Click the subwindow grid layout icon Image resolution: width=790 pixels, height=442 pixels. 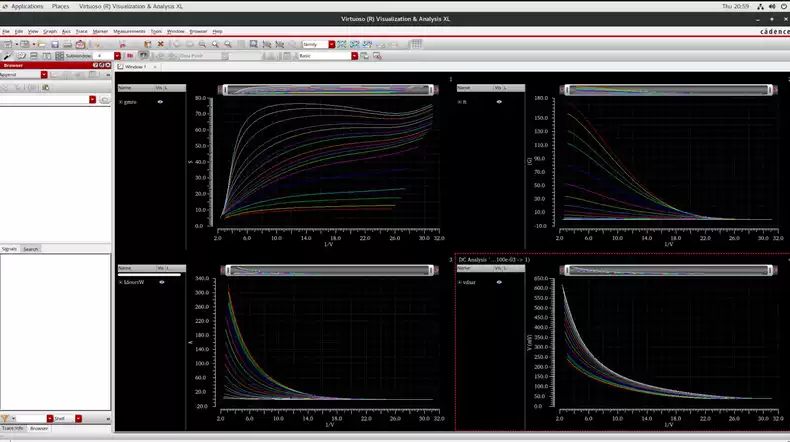pos(59,56)
